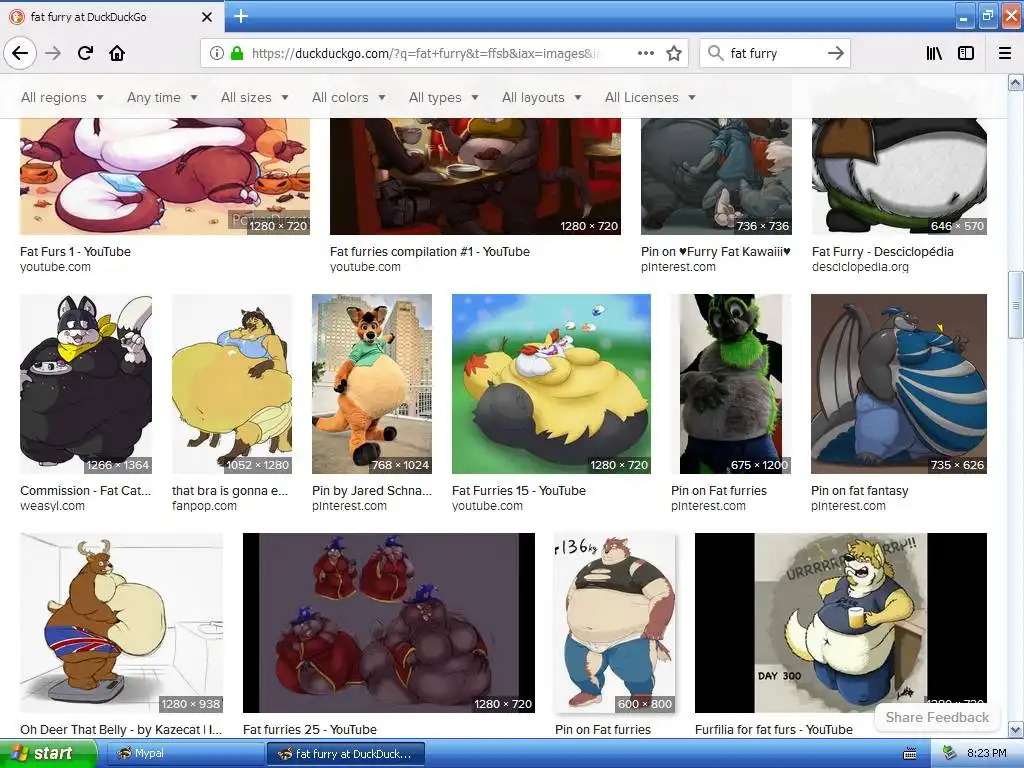This screenshot has width=1024, height=768.
Task: Open the Pin on Furry Fat Kawaiii title
Action: click(716, 251)
